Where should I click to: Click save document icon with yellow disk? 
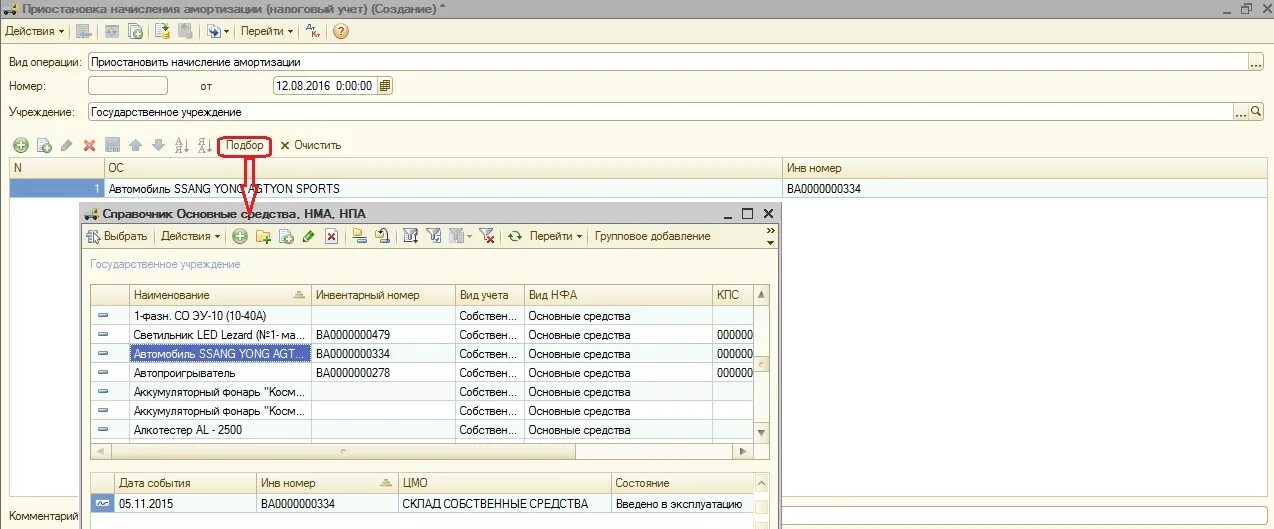162,32
